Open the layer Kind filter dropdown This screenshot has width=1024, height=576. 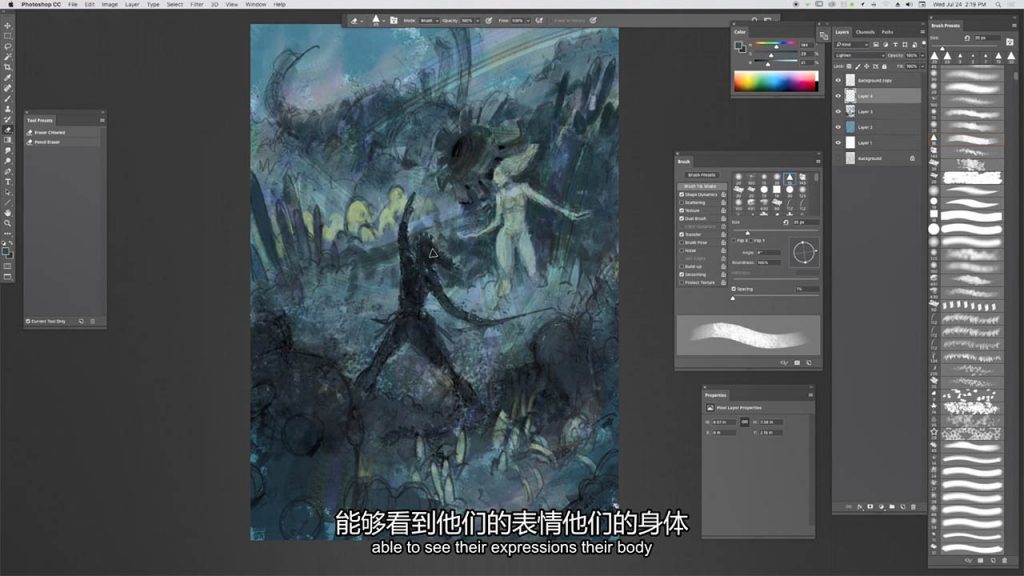(x=852, y=44)
